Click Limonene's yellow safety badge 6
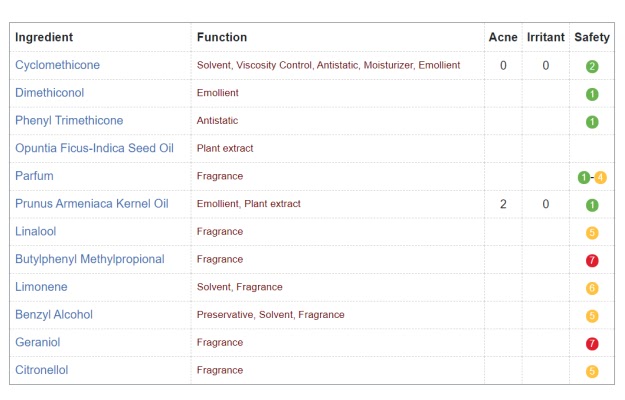Viewport: 625px width, 400px height. point(592,288)
